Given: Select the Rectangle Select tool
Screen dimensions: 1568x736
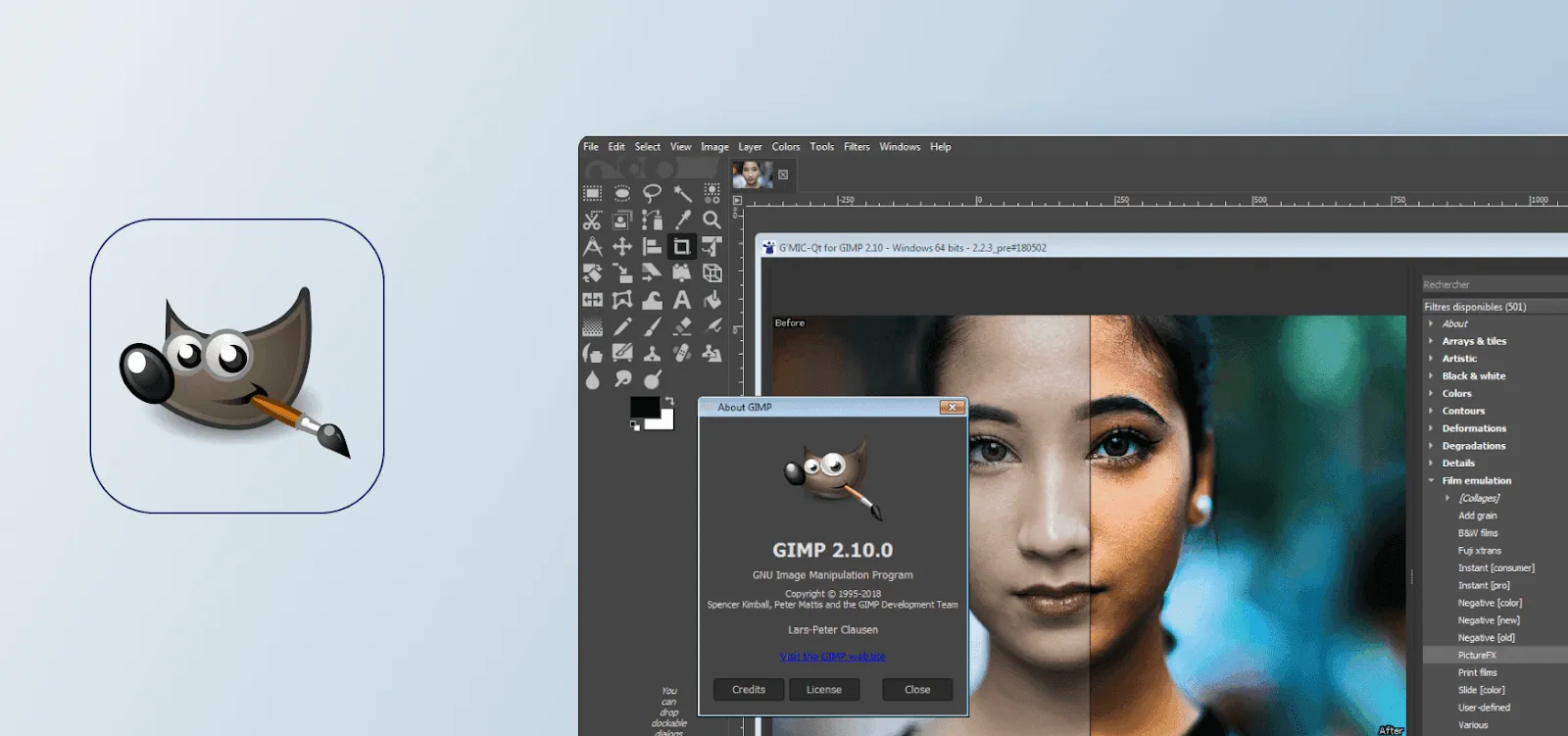Looking at the screenshot, I should click(x=593, y=193).
